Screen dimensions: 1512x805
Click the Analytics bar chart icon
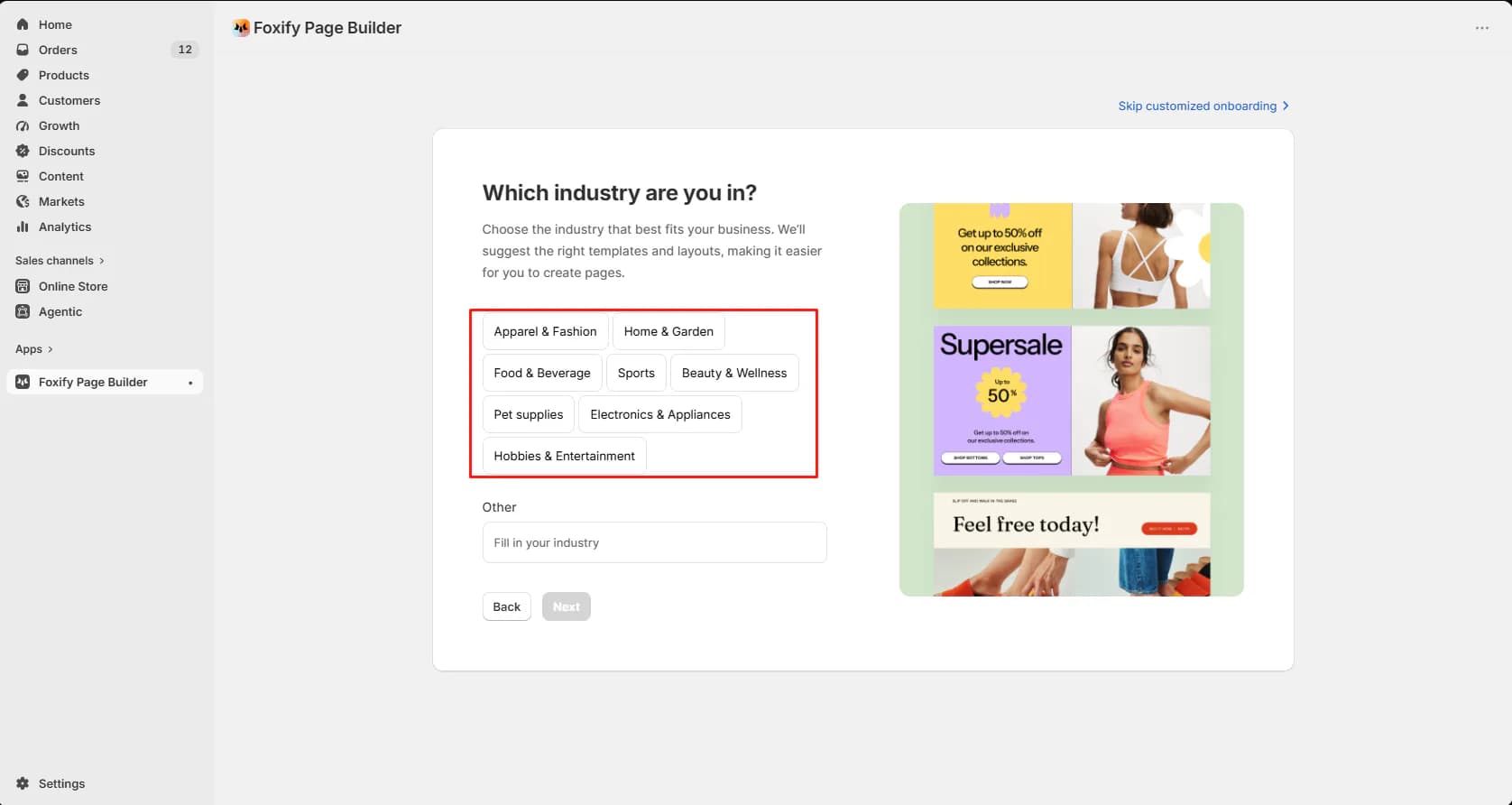(23, 227)
